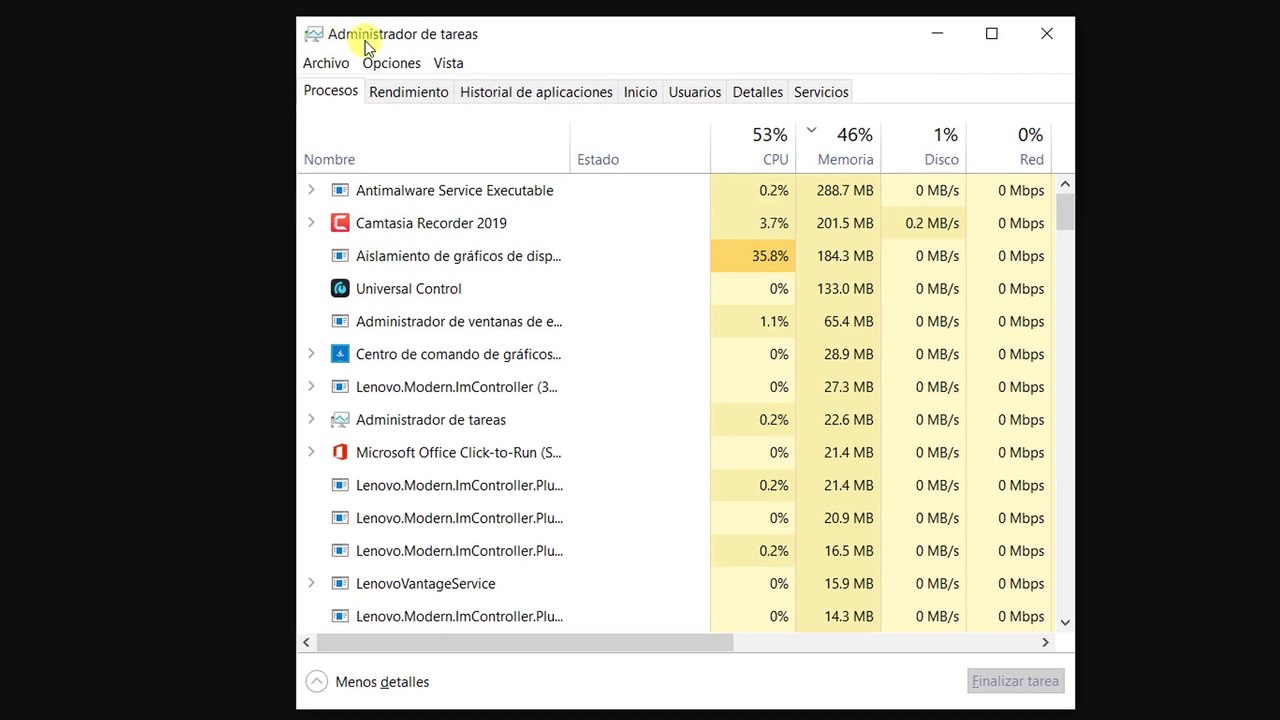Select the Centro de comando de gráficos icon

[340, 354]
